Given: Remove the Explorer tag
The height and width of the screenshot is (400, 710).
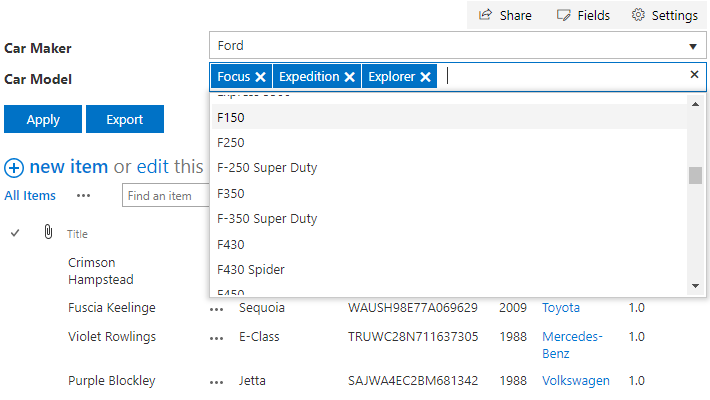Looking at the screenshot, I should tap(425, 77).
